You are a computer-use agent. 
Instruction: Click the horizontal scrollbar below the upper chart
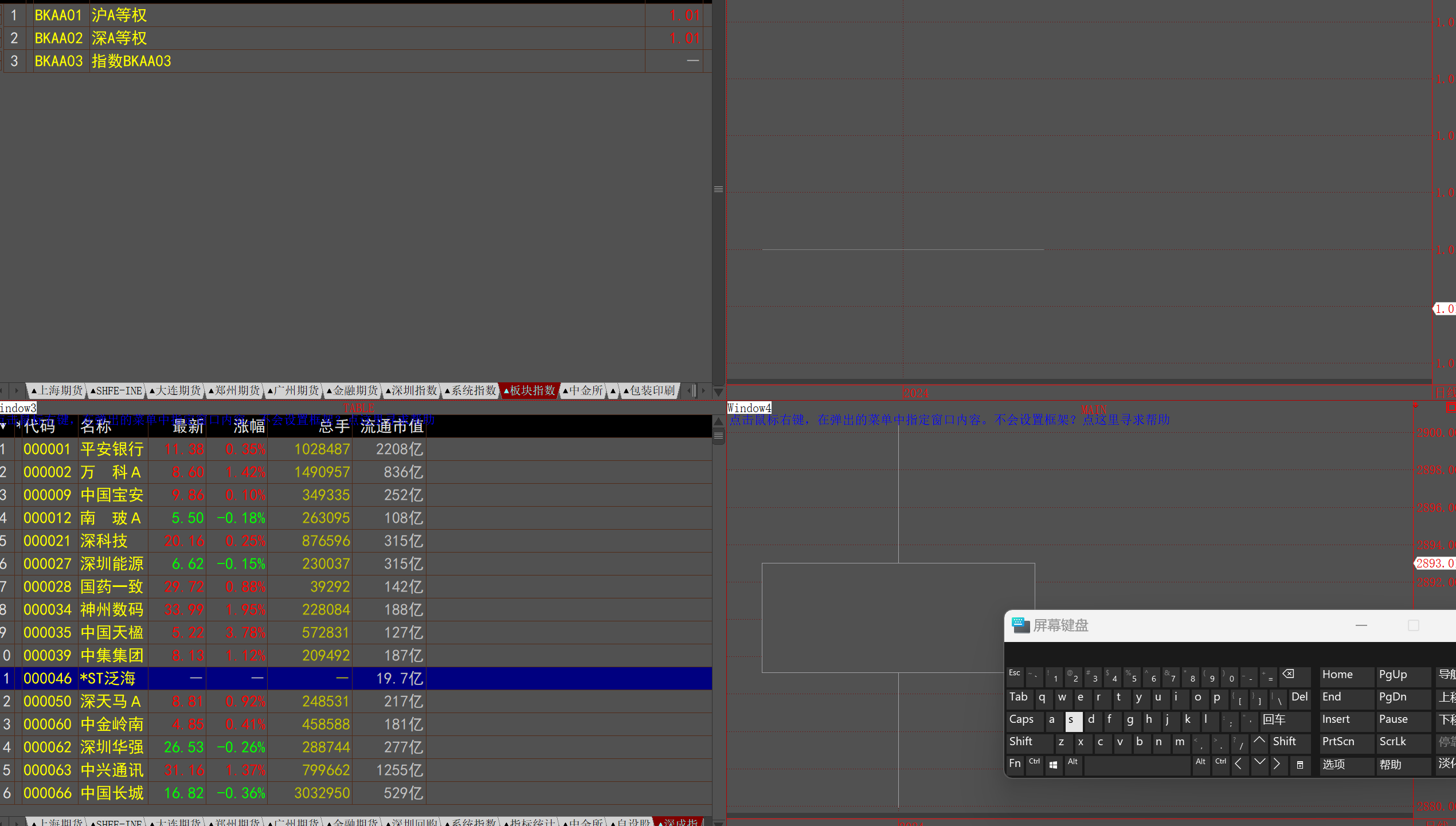(x=1079, y=381)
